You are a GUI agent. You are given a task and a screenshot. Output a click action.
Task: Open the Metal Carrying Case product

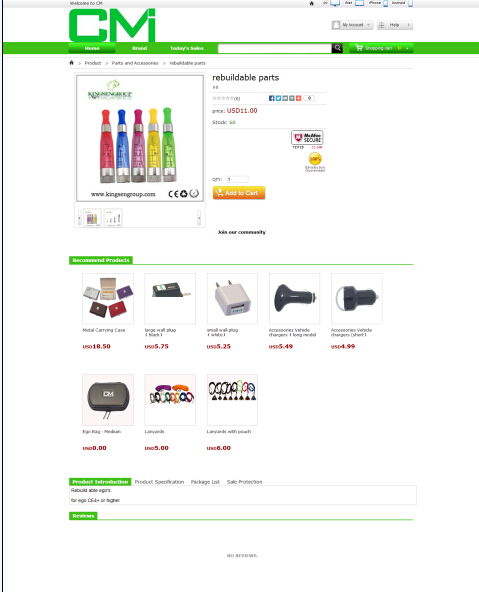point(108,299)
